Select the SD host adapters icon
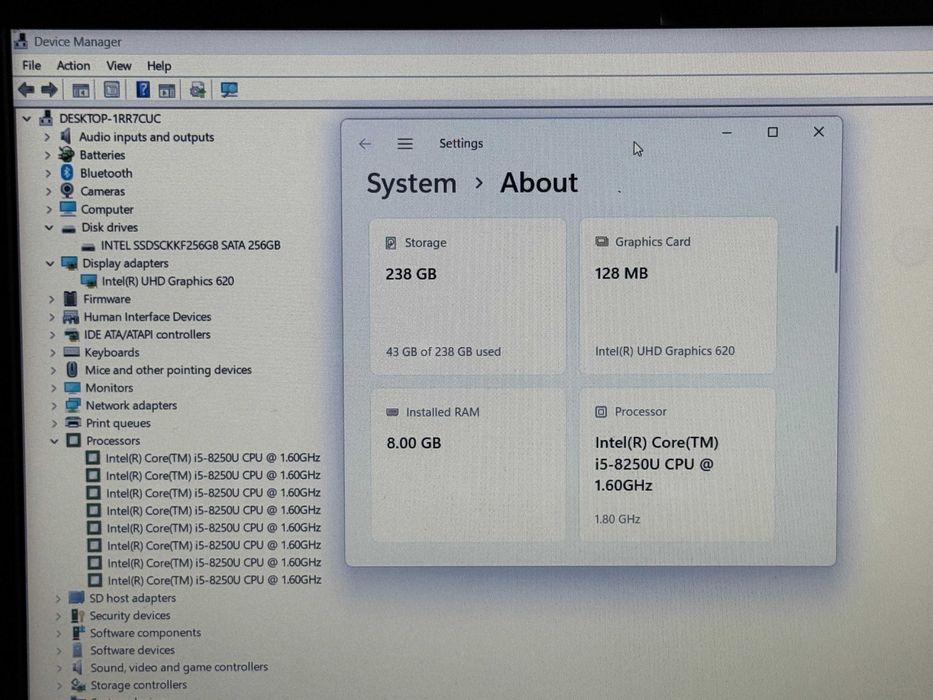This screenshot has height=700, width=933. click(76, 597)
